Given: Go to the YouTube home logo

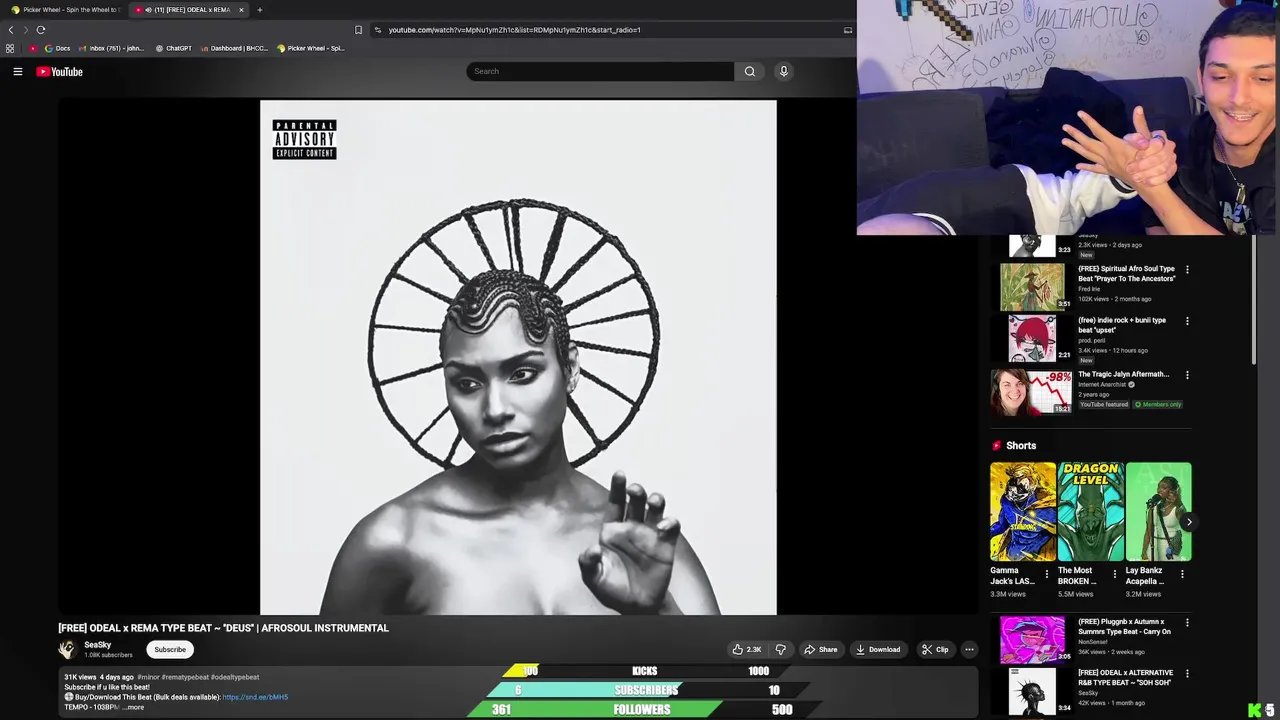Looking at the screenshot, I should point(59,71).
